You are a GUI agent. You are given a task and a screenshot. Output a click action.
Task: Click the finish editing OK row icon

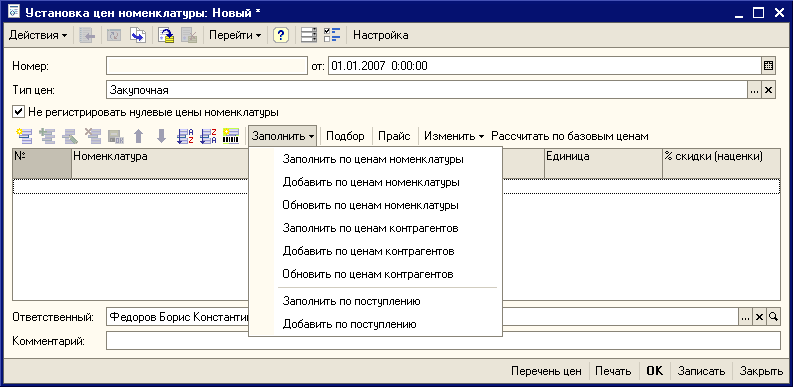(116, 136)
